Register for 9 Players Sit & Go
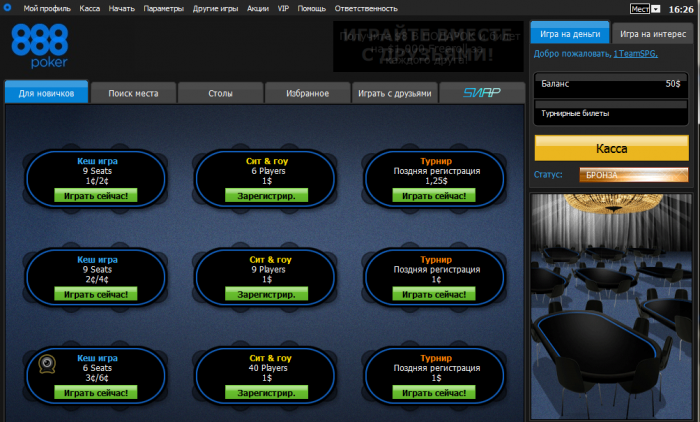Screen dimensions: 700x422 [266, 294]
